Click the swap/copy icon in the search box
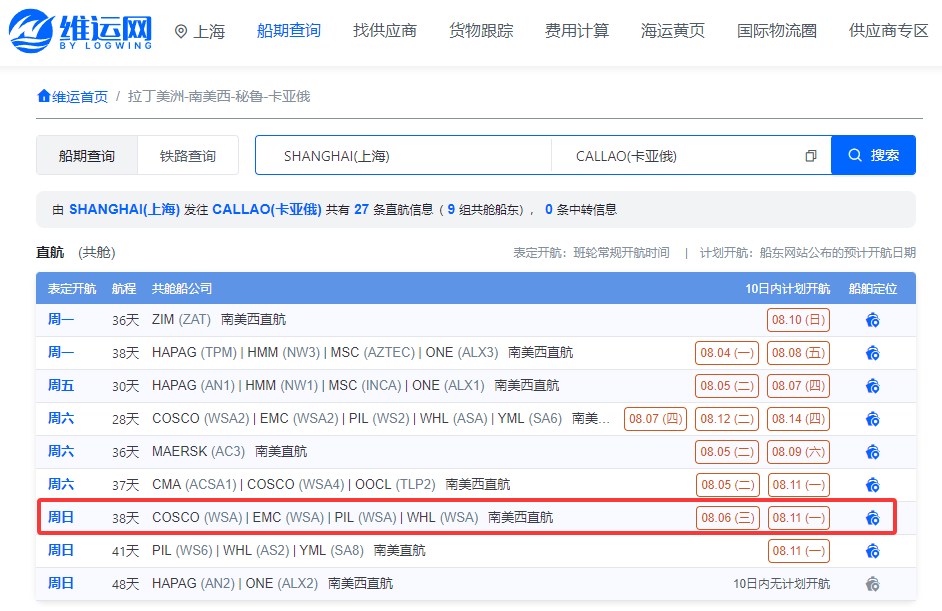 810,156
